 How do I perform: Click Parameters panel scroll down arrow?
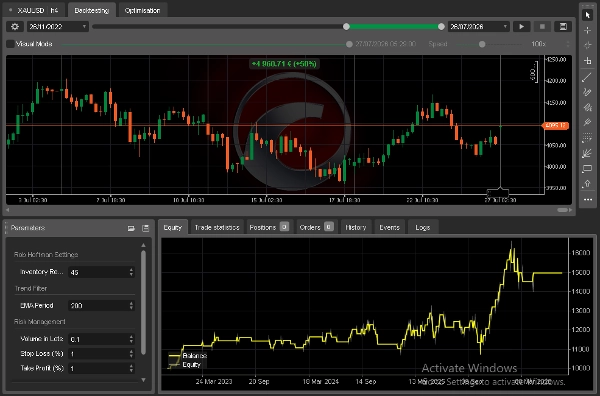[143, 380]
